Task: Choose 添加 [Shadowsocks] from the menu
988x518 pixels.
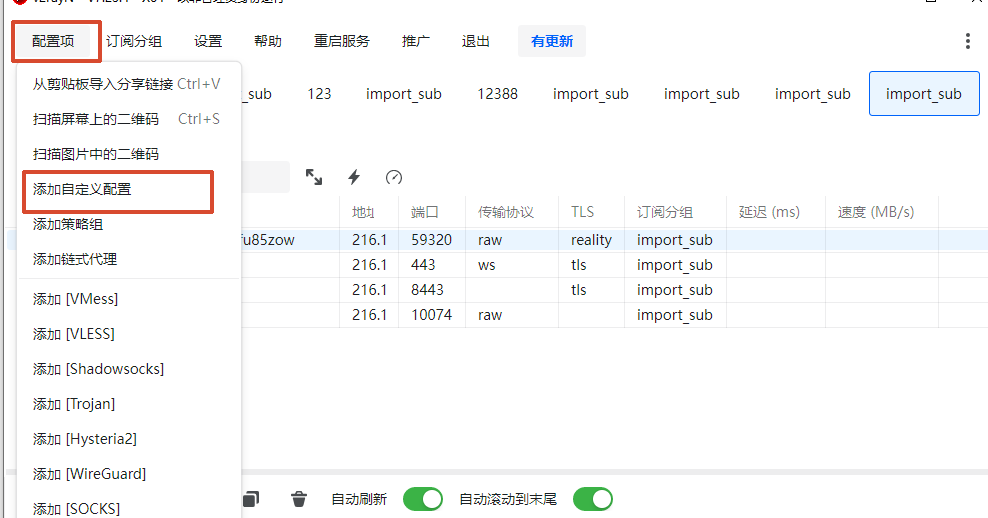Action: pyautogui.click(x=129, y=369)
